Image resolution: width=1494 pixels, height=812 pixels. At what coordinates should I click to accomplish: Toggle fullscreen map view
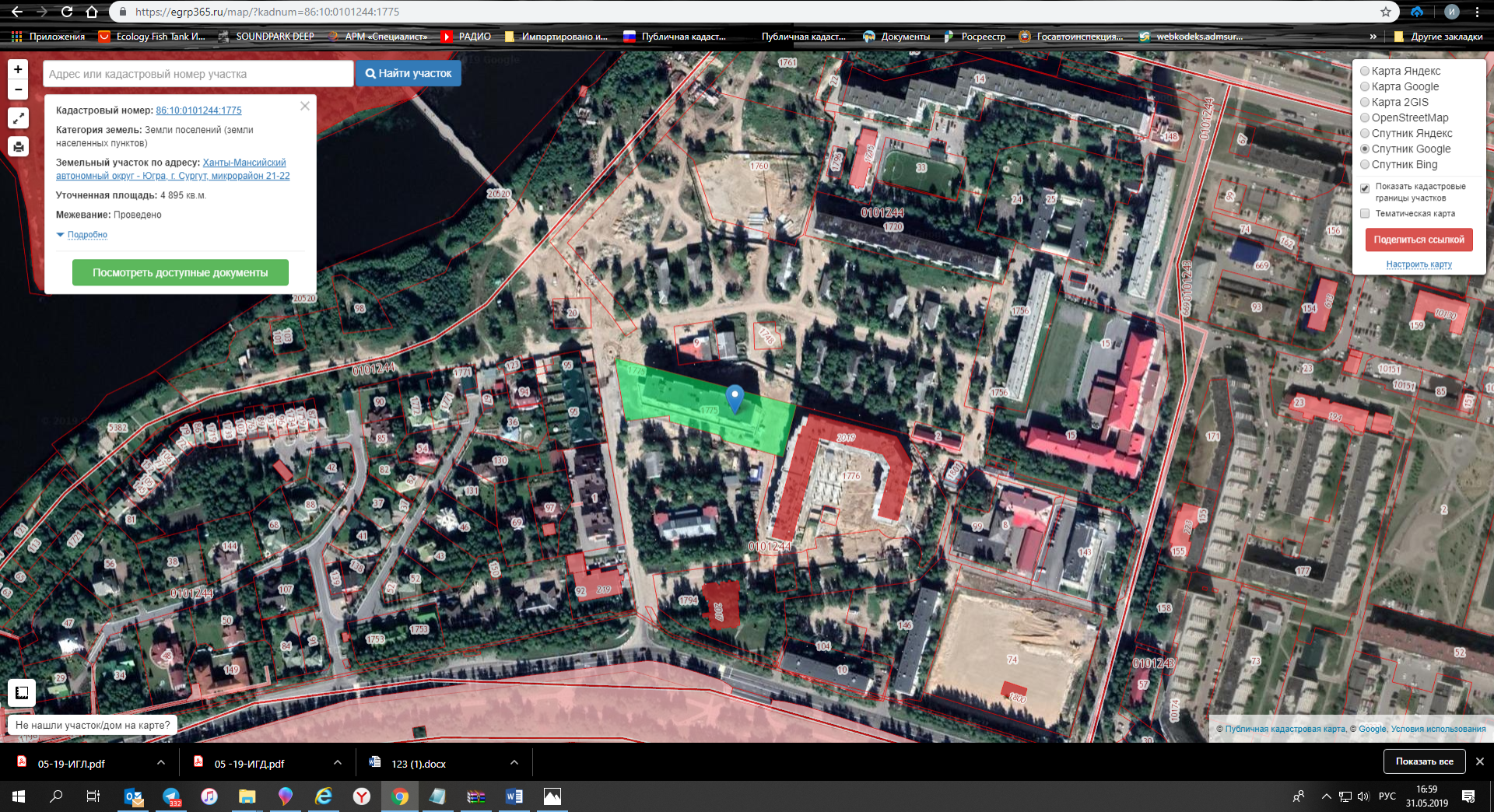(x=18, y=118)
